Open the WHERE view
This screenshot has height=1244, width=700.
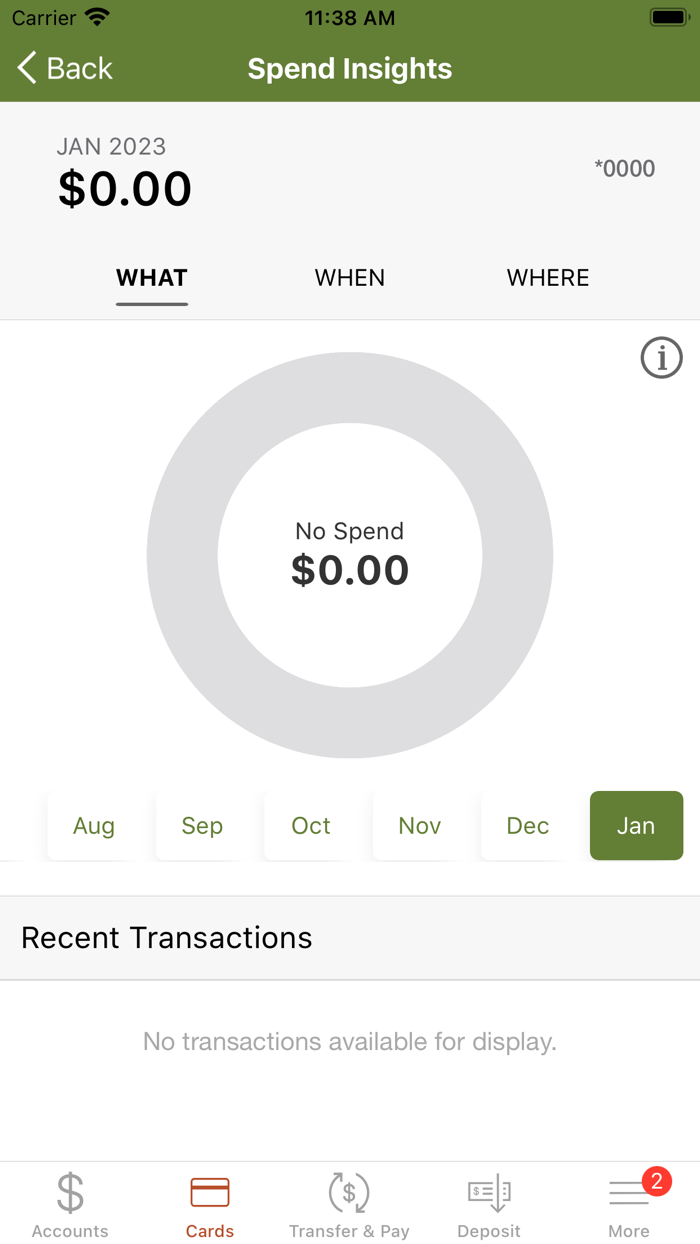click(x=548, y=278)
